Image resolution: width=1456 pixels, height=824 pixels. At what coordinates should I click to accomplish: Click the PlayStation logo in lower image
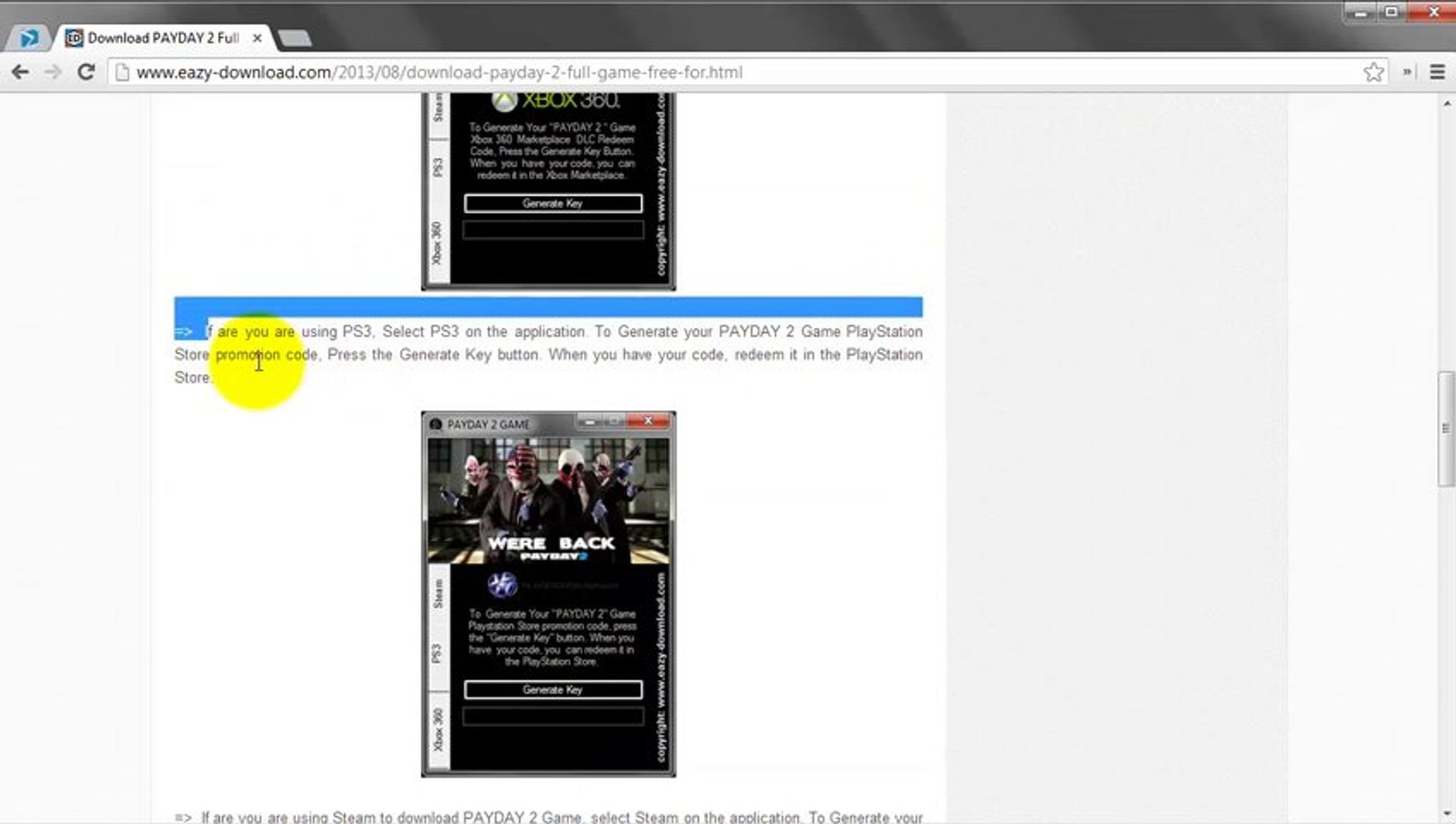coord(502,585)
